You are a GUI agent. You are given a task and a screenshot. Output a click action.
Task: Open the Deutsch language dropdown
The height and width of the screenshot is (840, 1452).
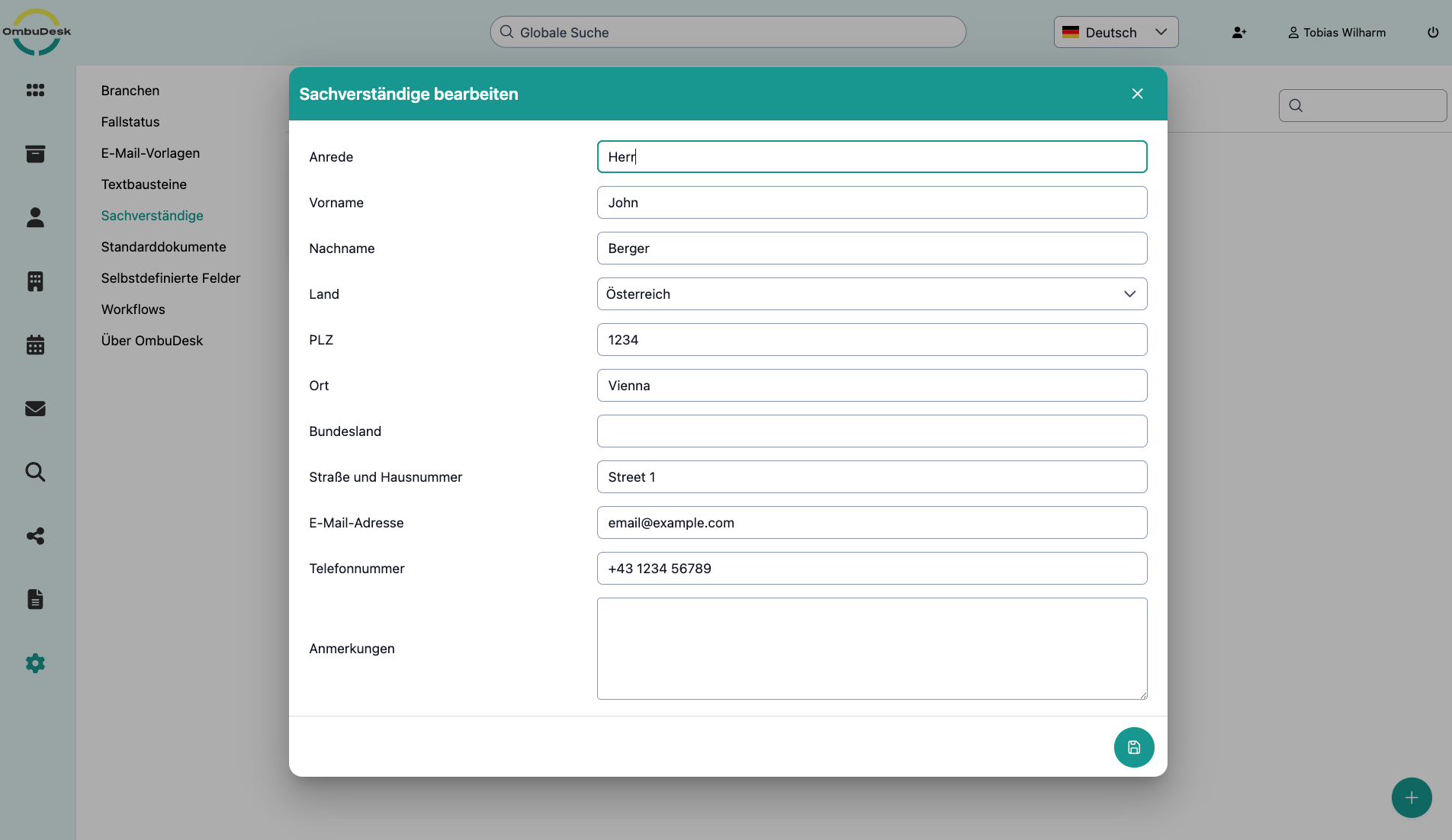coord(1116,32)
